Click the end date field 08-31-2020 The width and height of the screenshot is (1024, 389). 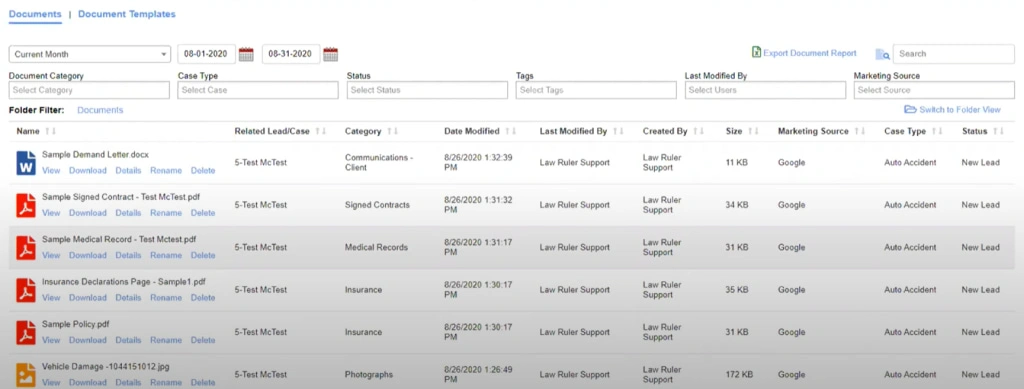291,54
